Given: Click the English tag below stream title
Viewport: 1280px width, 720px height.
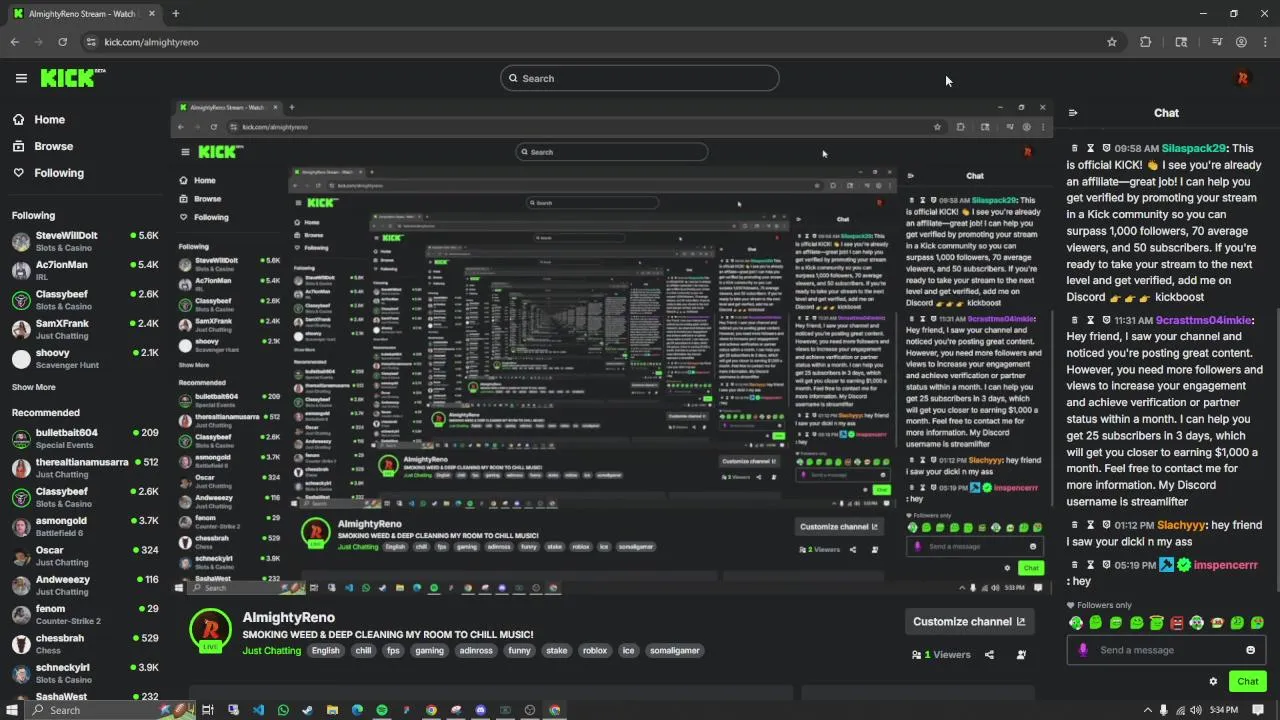Looking at the screenshot, I should click(325, 651).
